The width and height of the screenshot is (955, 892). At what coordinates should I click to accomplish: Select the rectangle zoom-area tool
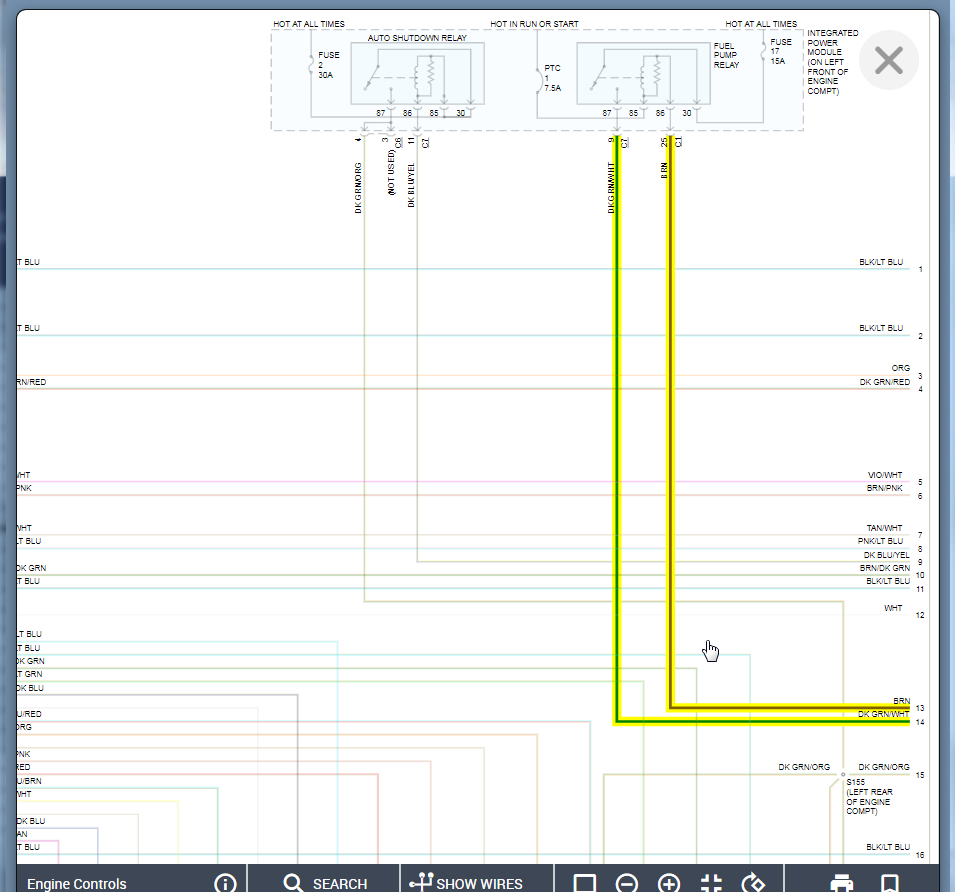[585, 883]
